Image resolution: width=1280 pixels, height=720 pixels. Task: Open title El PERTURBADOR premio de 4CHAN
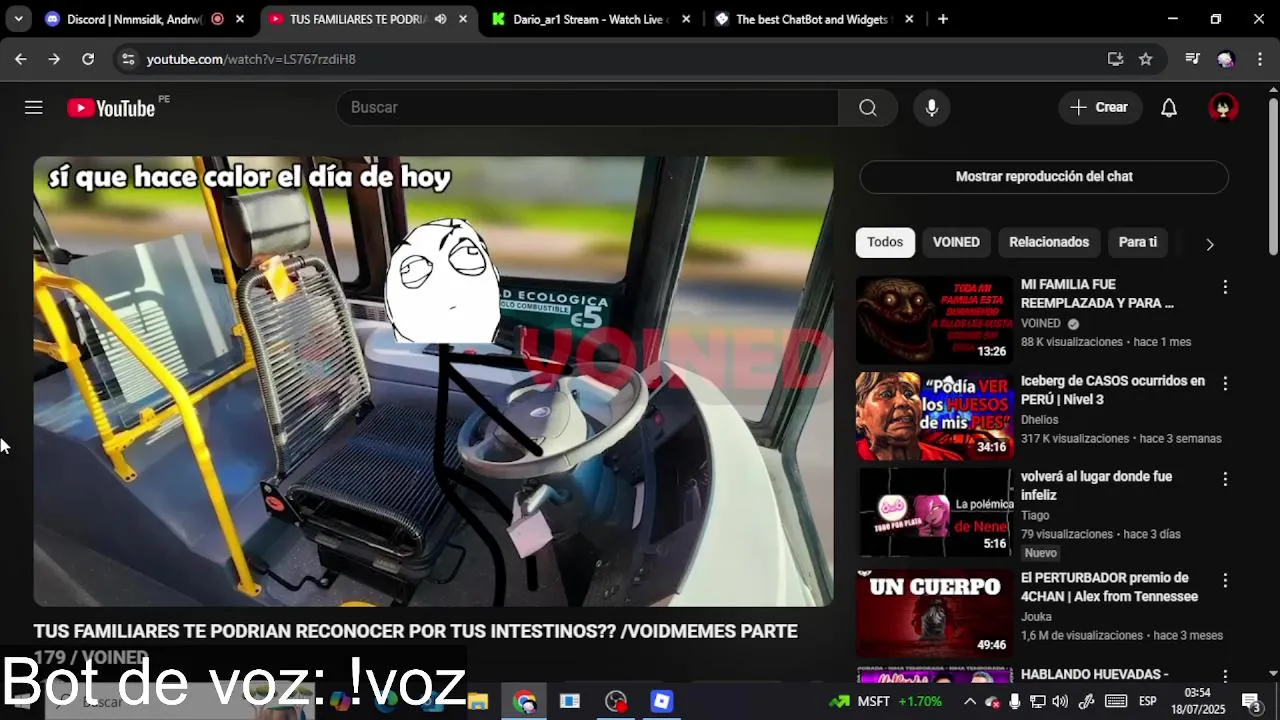point(1109,587)
